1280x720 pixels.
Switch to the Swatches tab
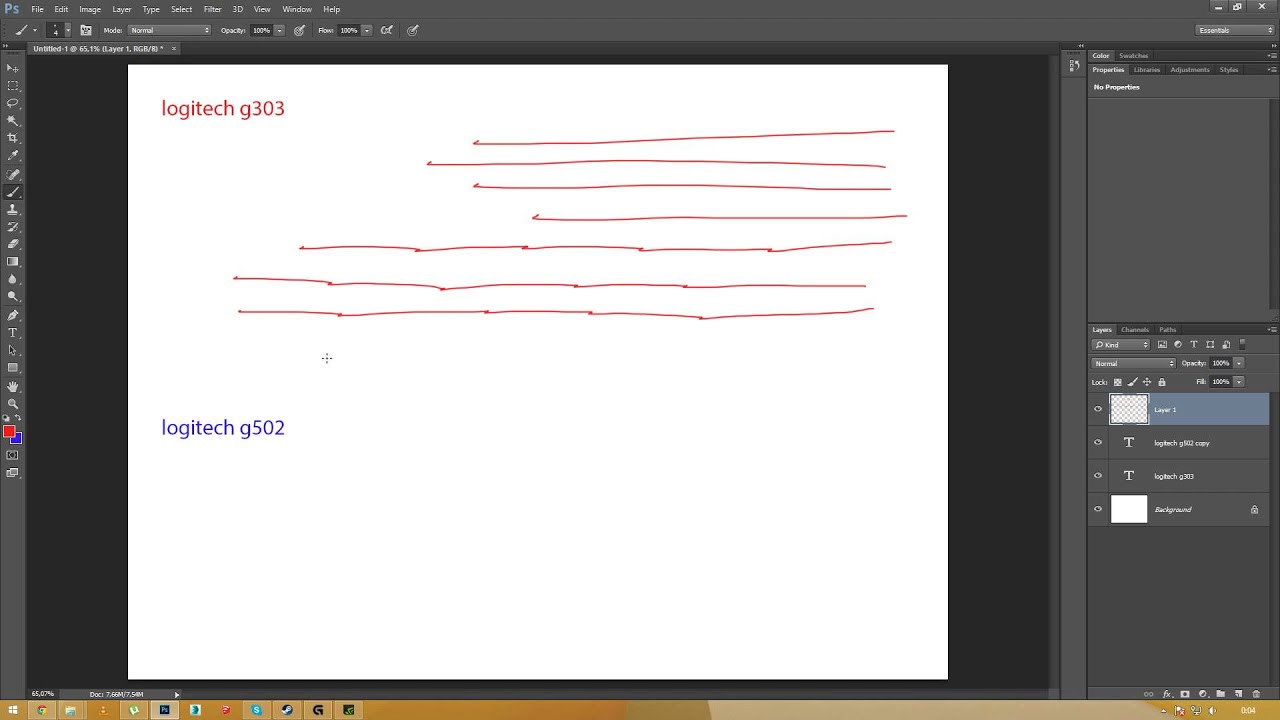pyautogui.click(x=1133, y=56)
